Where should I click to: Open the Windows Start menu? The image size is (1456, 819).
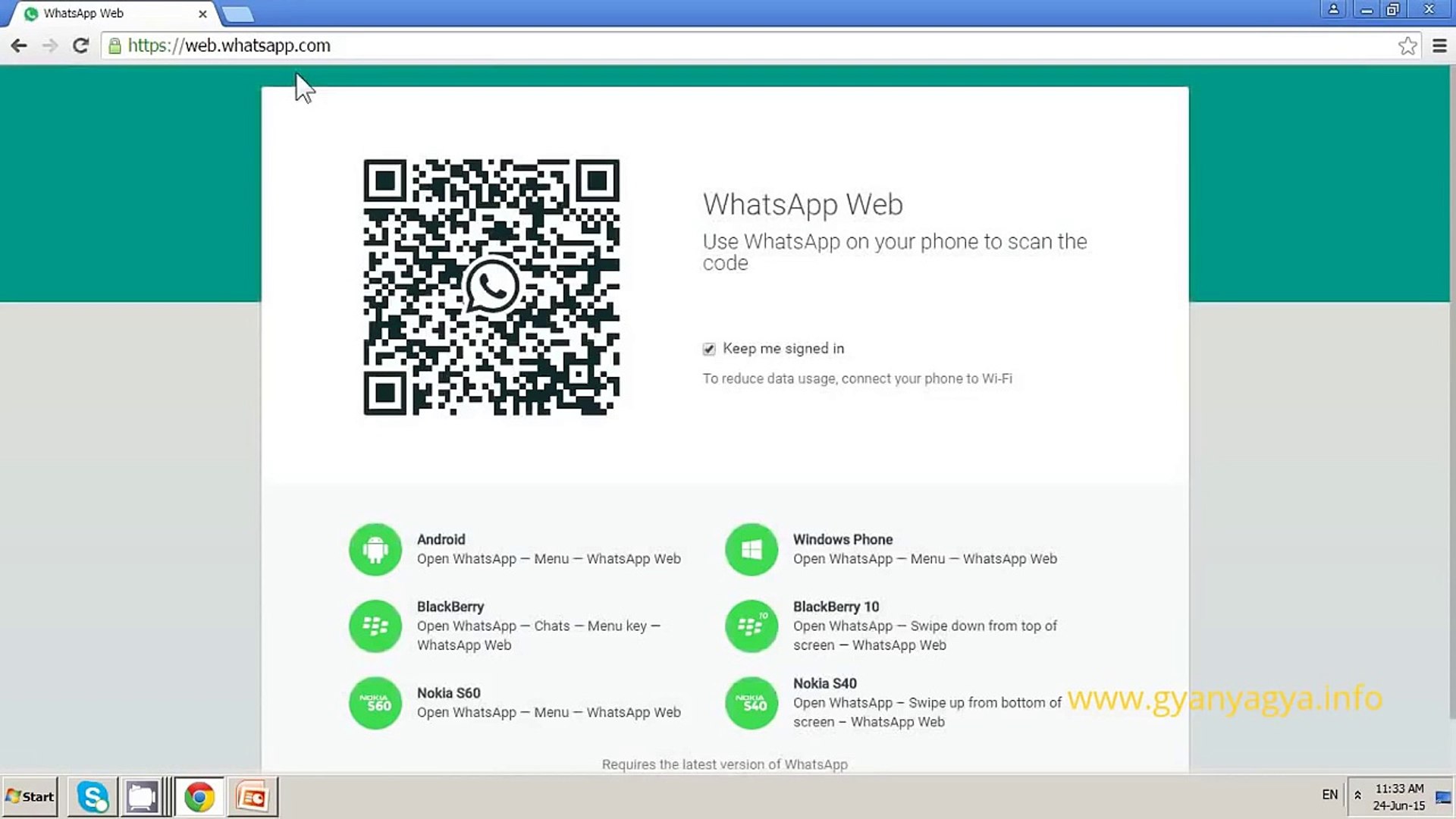coord(29,796)
